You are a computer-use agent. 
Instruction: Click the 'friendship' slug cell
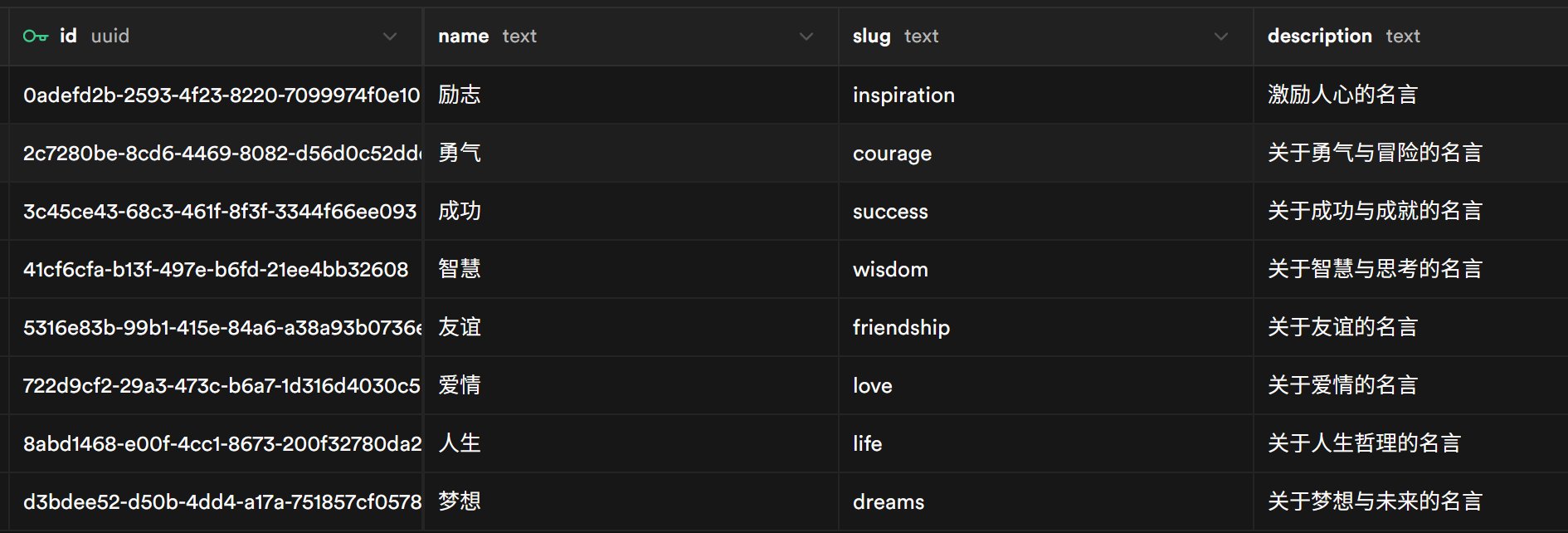click(x=901, y=328)
